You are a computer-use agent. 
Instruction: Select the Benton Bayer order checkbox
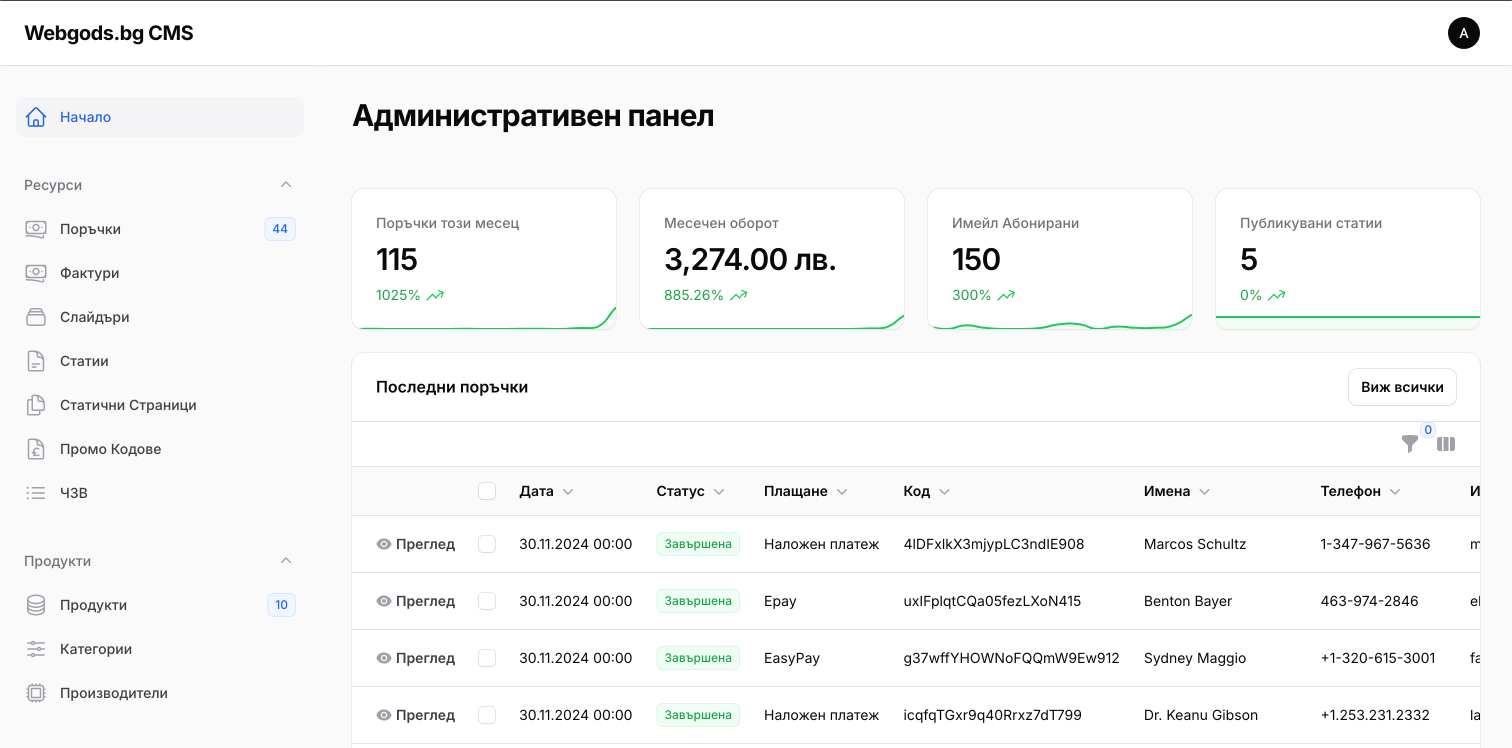click(487, 601)
